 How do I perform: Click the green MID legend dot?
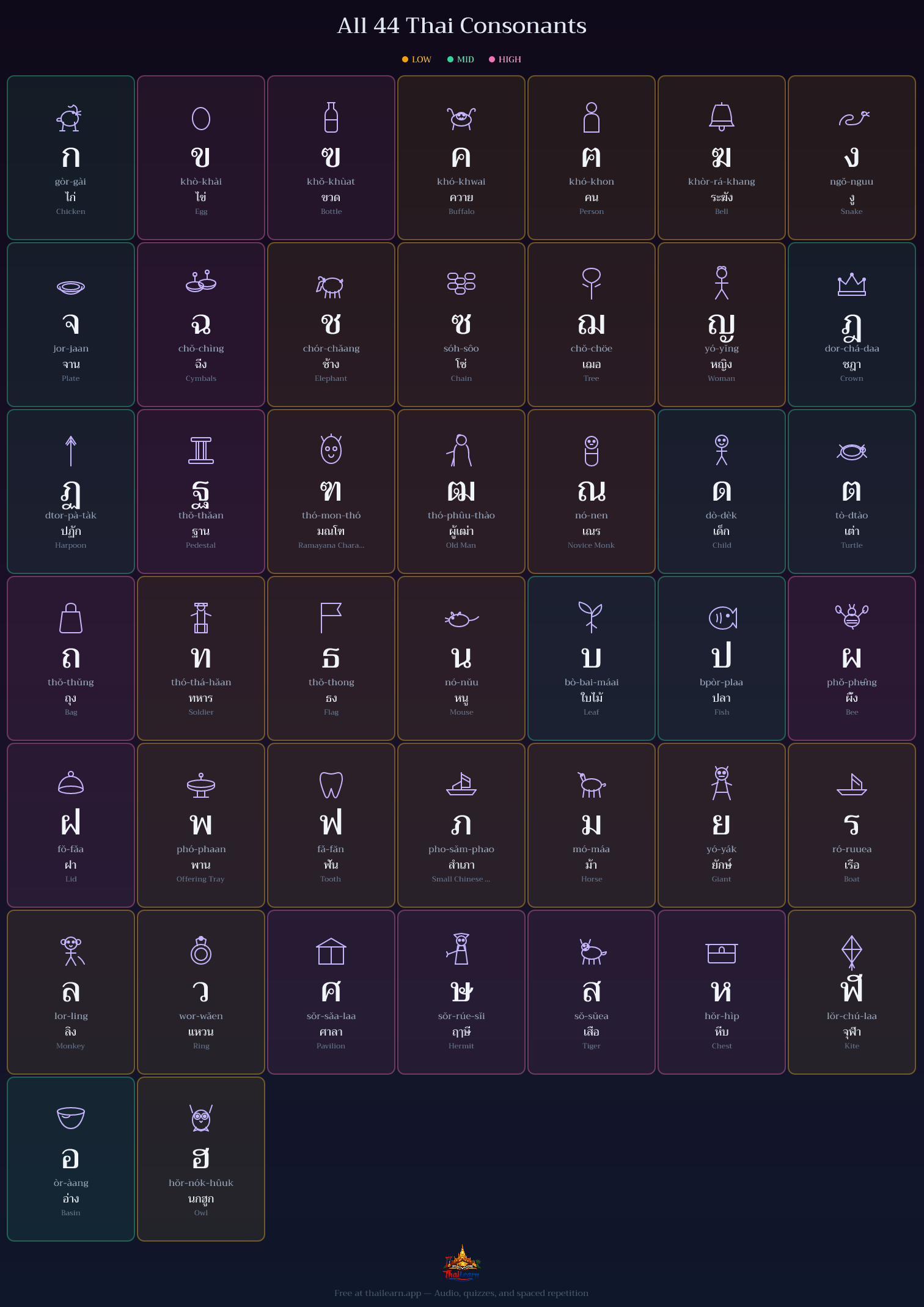click(x=450, y=59)
